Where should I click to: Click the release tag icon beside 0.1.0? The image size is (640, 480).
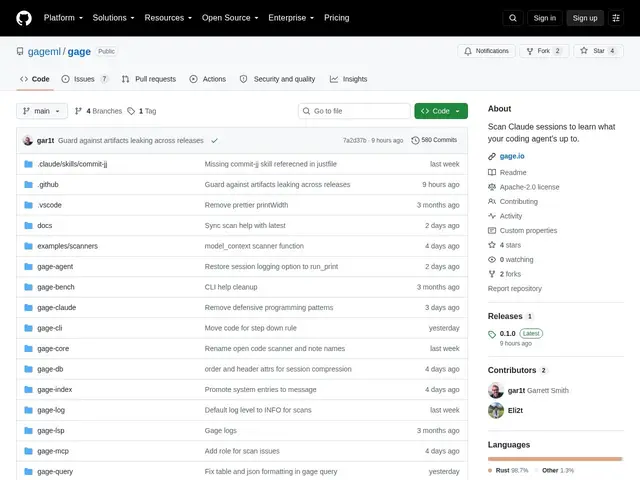pos(492,334)
